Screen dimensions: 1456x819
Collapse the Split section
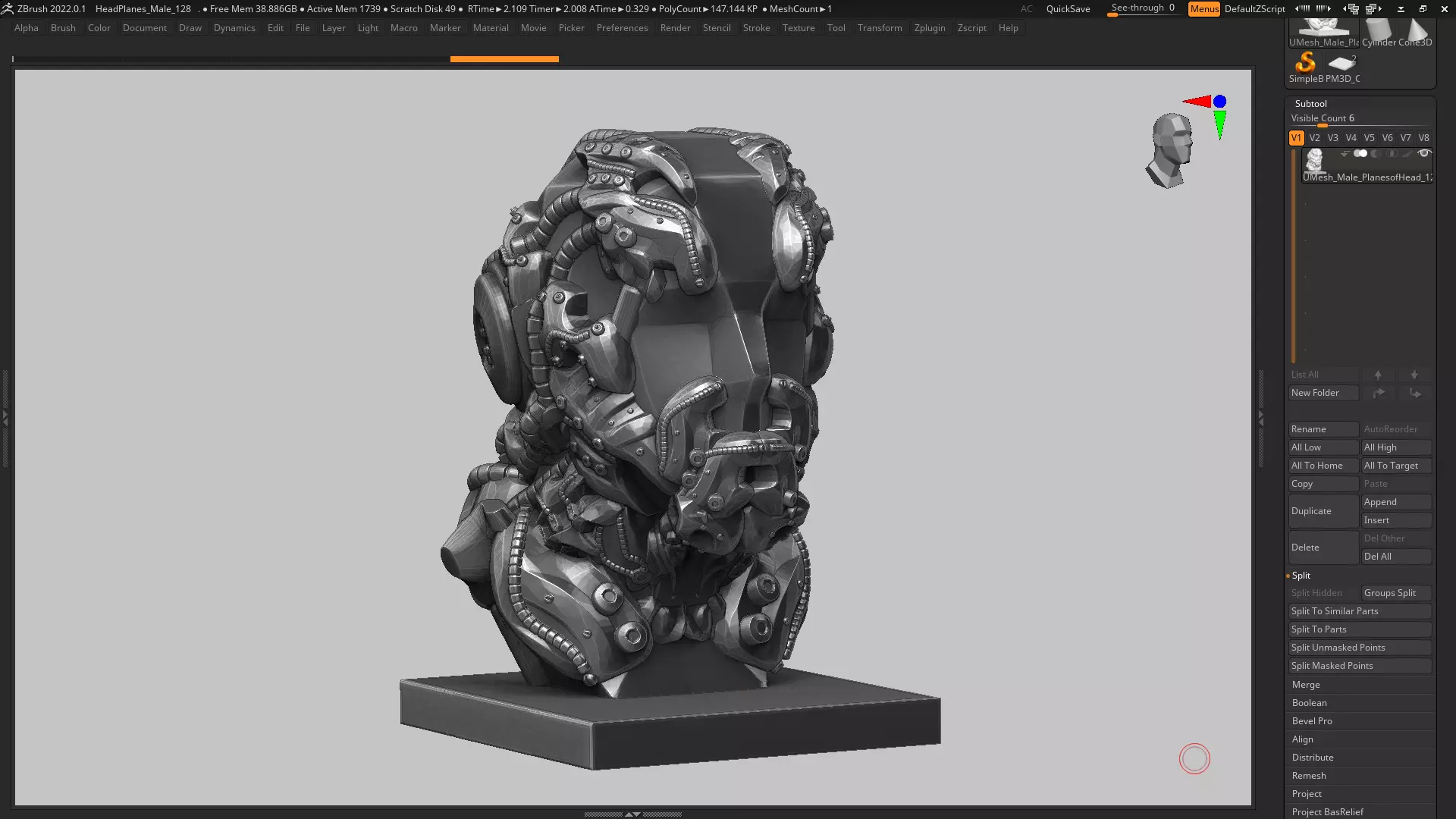tap(1301, 576)
